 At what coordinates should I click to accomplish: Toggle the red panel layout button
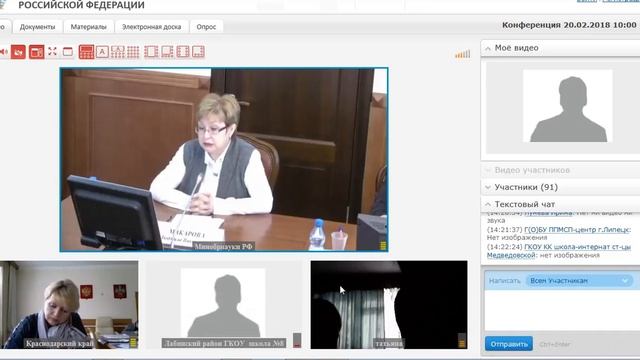(36, 52)
